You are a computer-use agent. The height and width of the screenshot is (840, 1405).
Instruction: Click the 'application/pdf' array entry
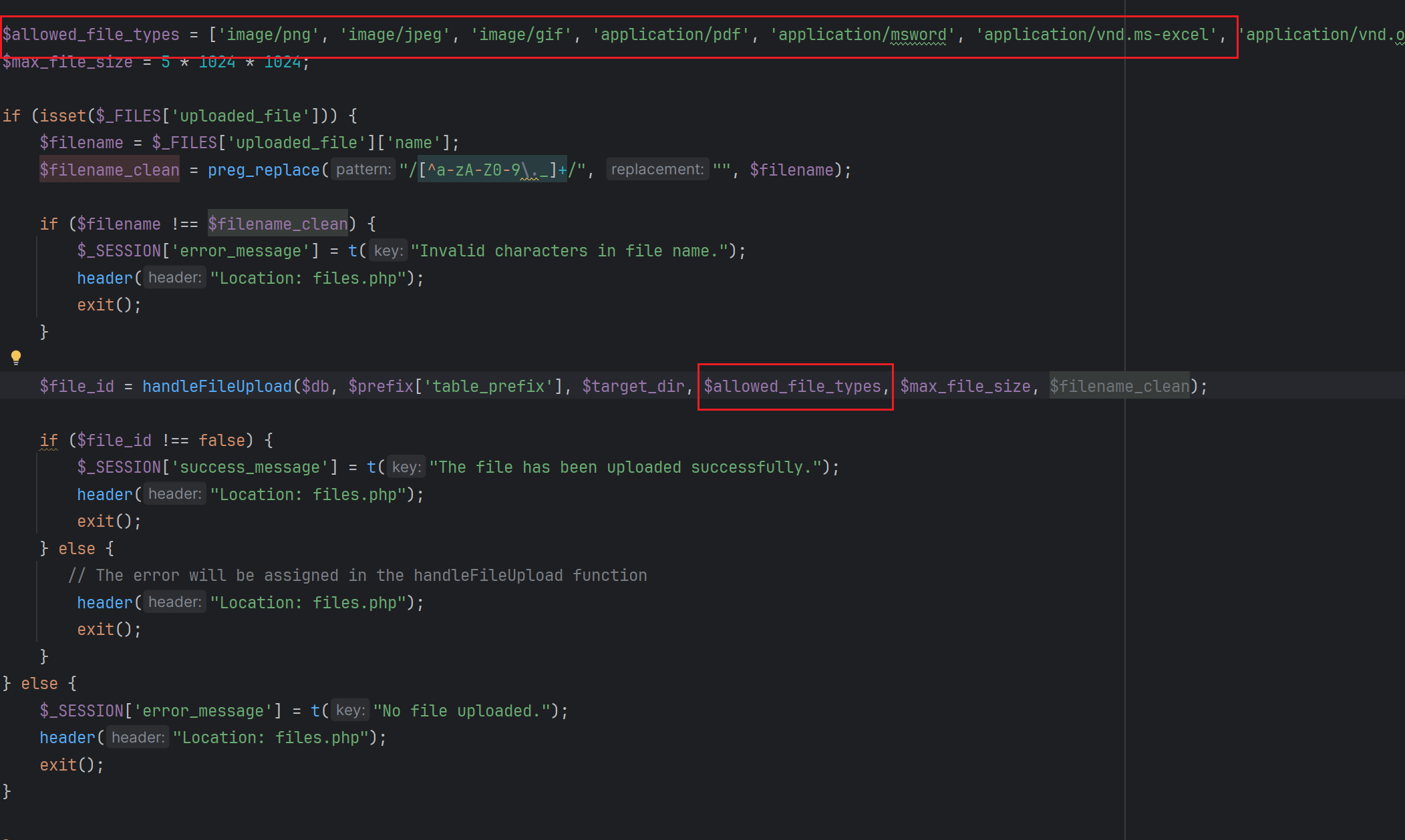pyautogui.click(x=671, y=35)
